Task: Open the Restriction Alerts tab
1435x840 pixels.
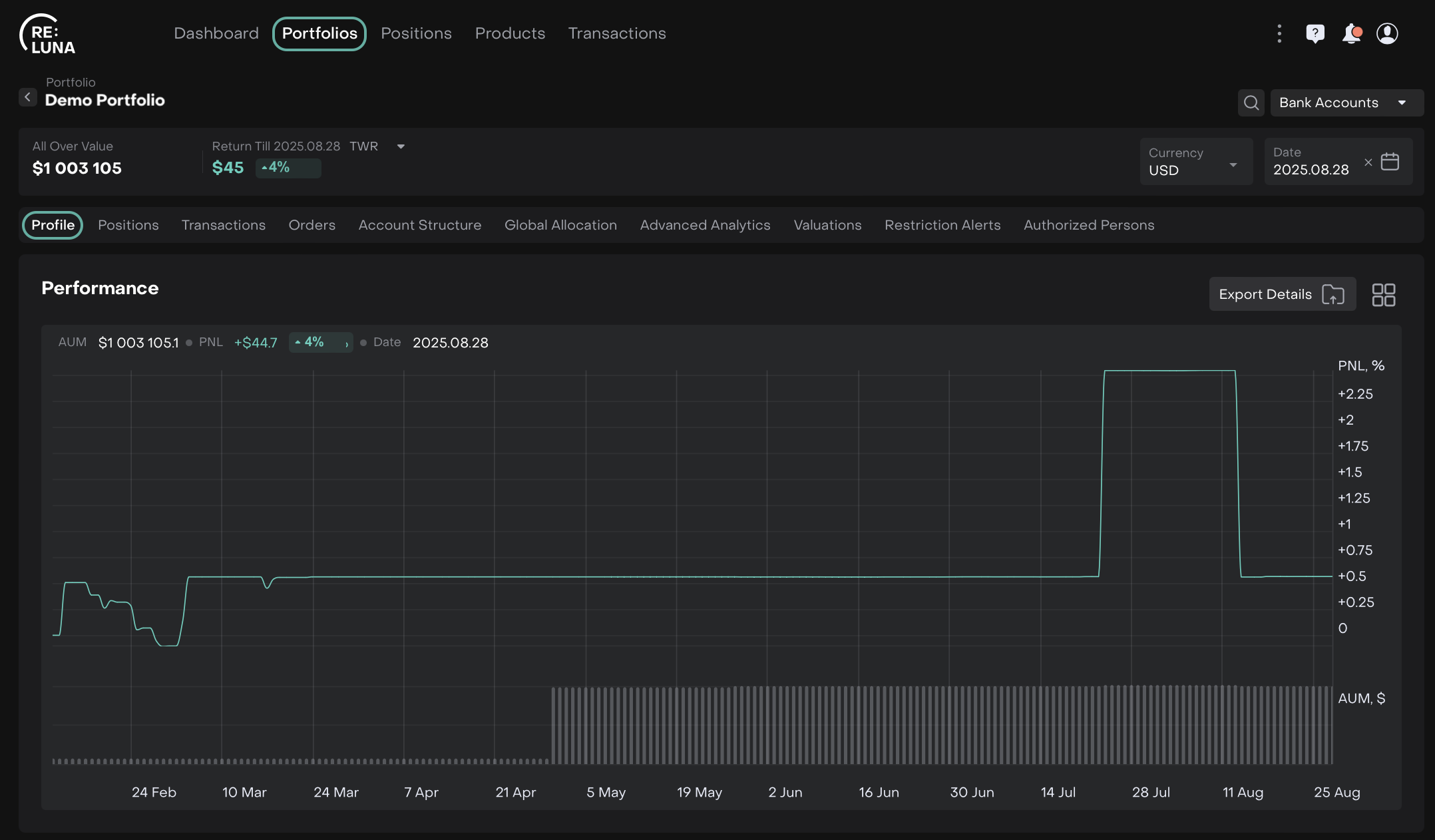Action: [x=942, y=225]
